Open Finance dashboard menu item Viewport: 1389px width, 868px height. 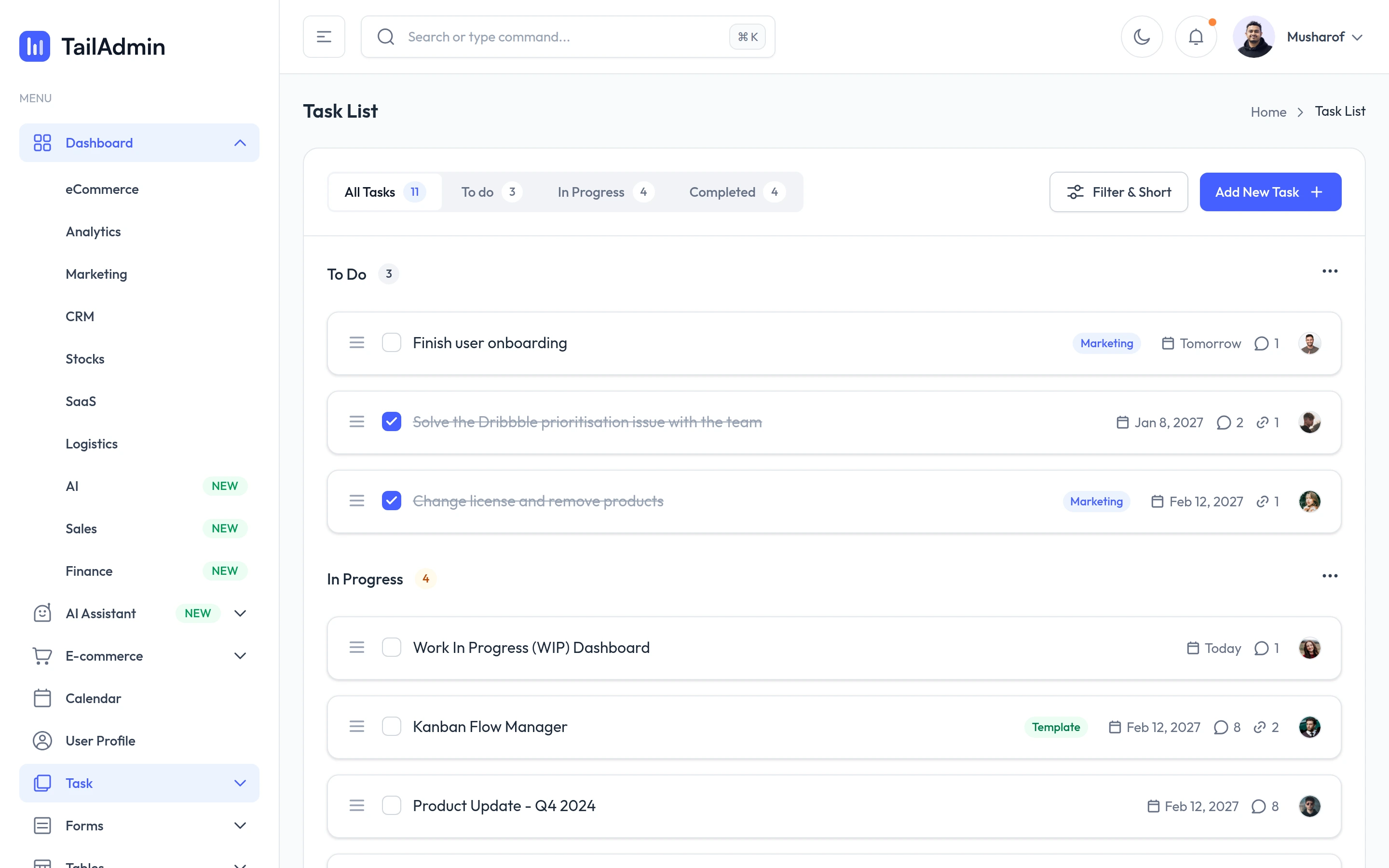[89, 572]
